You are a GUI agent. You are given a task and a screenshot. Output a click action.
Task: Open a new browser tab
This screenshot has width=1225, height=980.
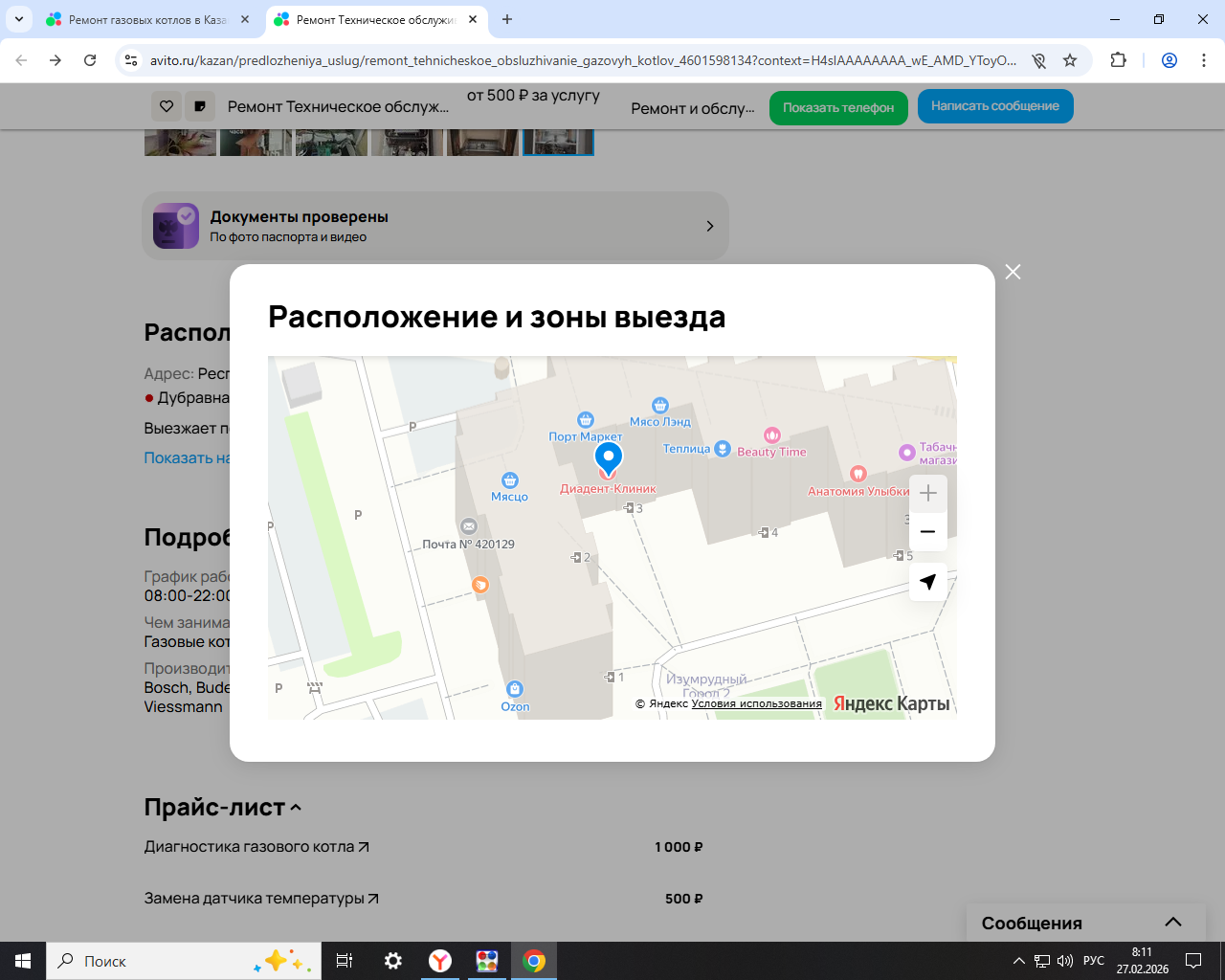click(x=507, y=19)
